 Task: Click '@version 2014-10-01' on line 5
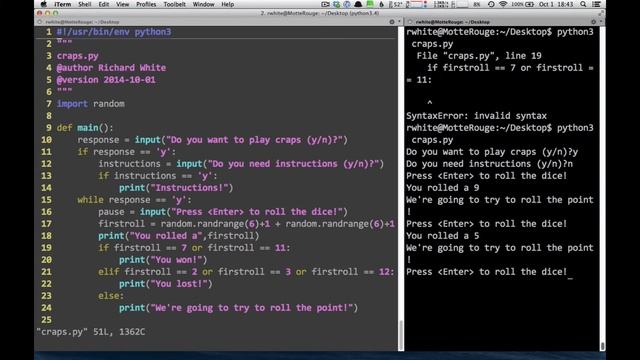coord(106,80)
